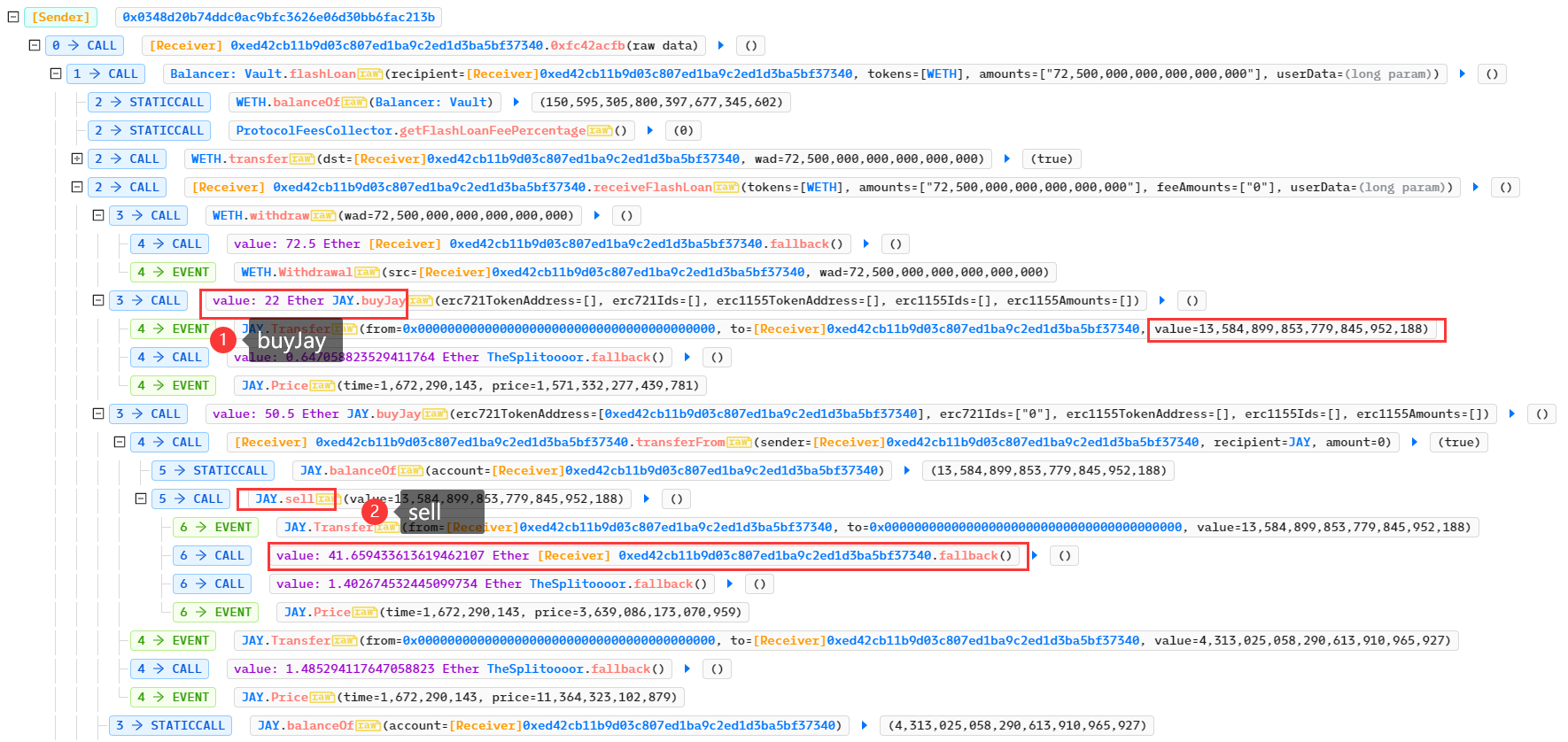Click blue arrow after 0.647 Ether TheSplitoooor.fallback()
The height and width of the screenshot is (742, 1568).
(687, 357)
